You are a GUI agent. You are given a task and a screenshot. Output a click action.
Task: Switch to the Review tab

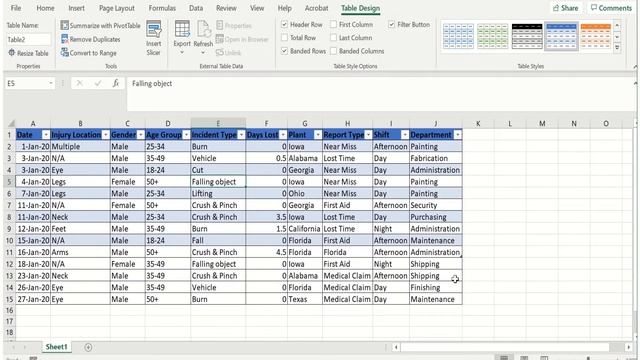coord(226,8)
